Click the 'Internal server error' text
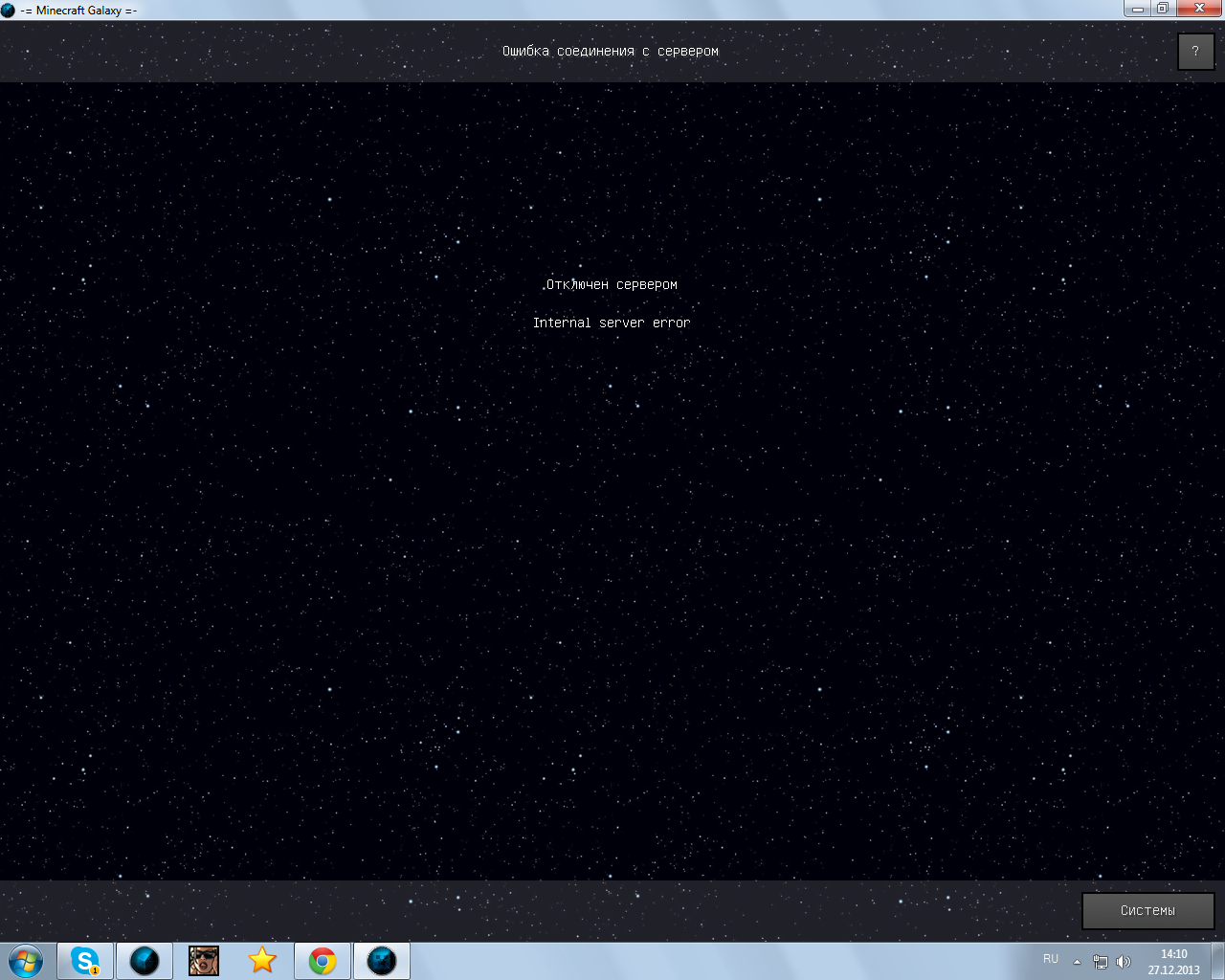1225x980 pixels. pyautogui.click(x=612, y=323)
